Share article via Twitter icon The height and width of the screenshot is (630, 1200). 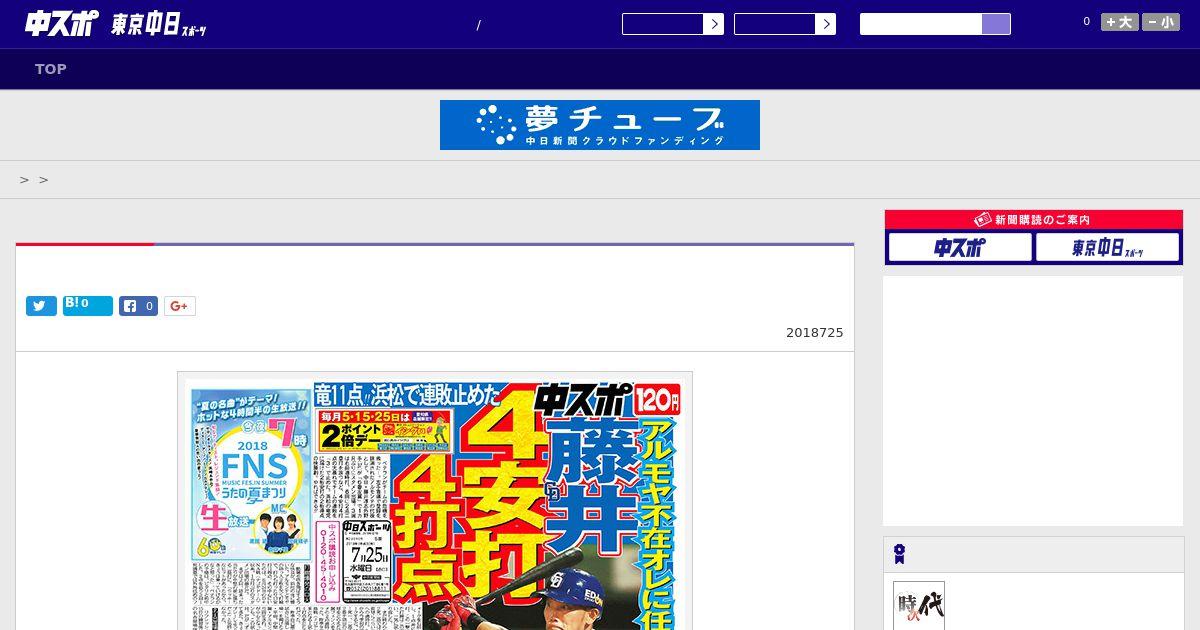(x=41, y=306)
